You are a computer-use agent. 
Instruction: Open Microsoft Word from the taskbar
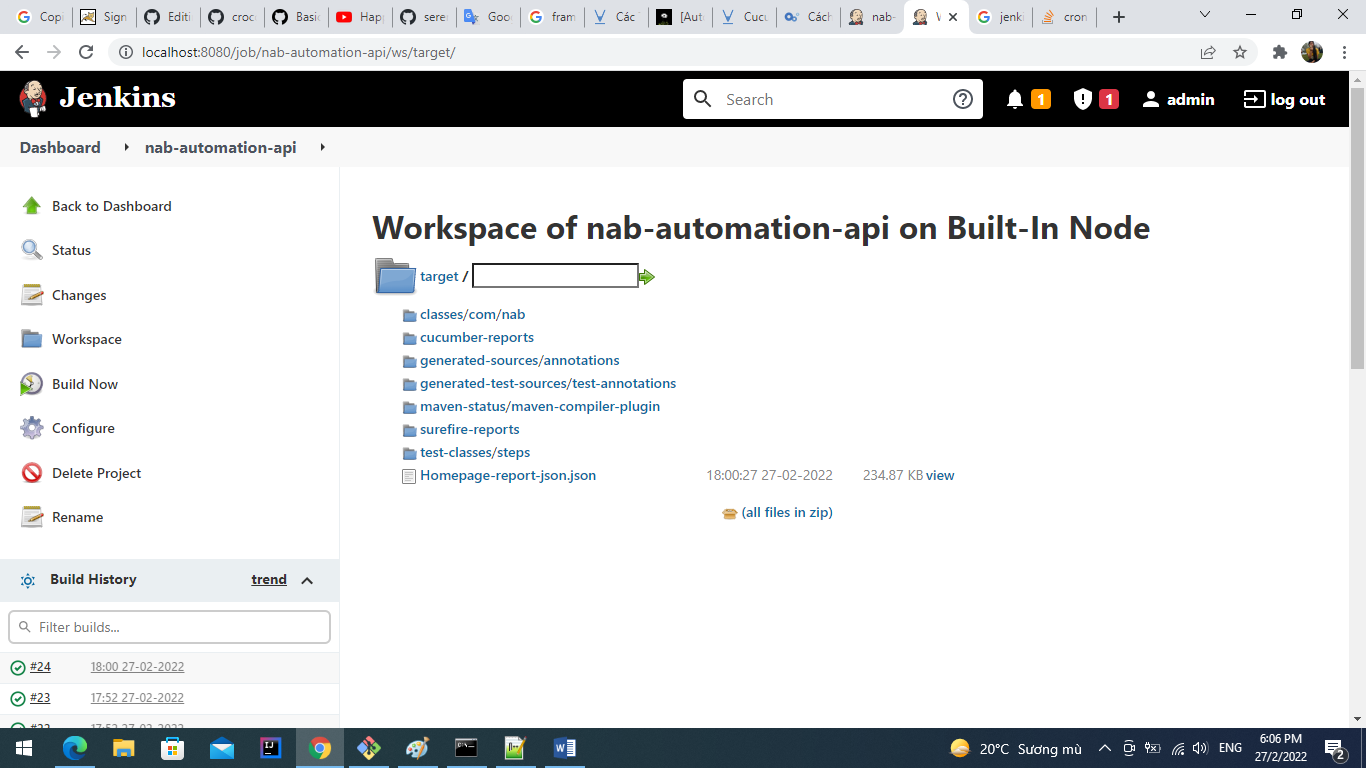564,747
